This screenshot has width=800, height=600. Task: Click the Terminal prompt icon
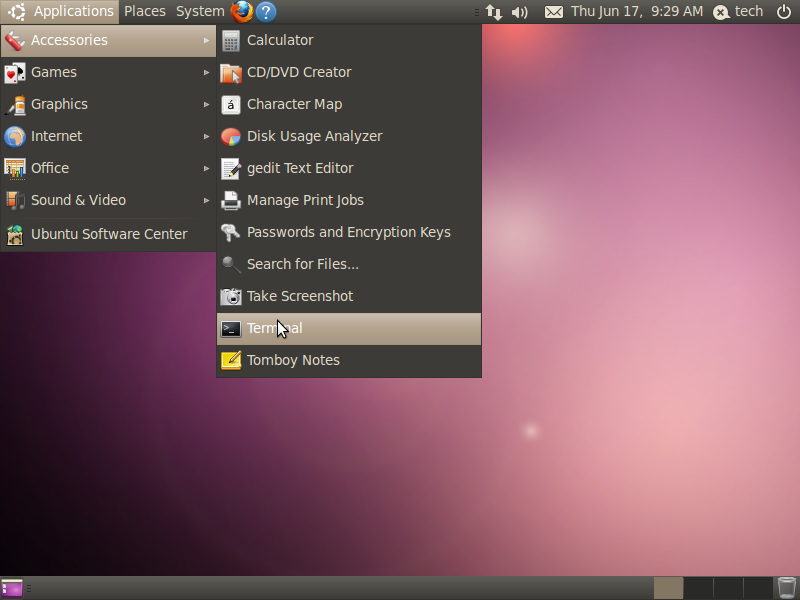tap(231, 329)
